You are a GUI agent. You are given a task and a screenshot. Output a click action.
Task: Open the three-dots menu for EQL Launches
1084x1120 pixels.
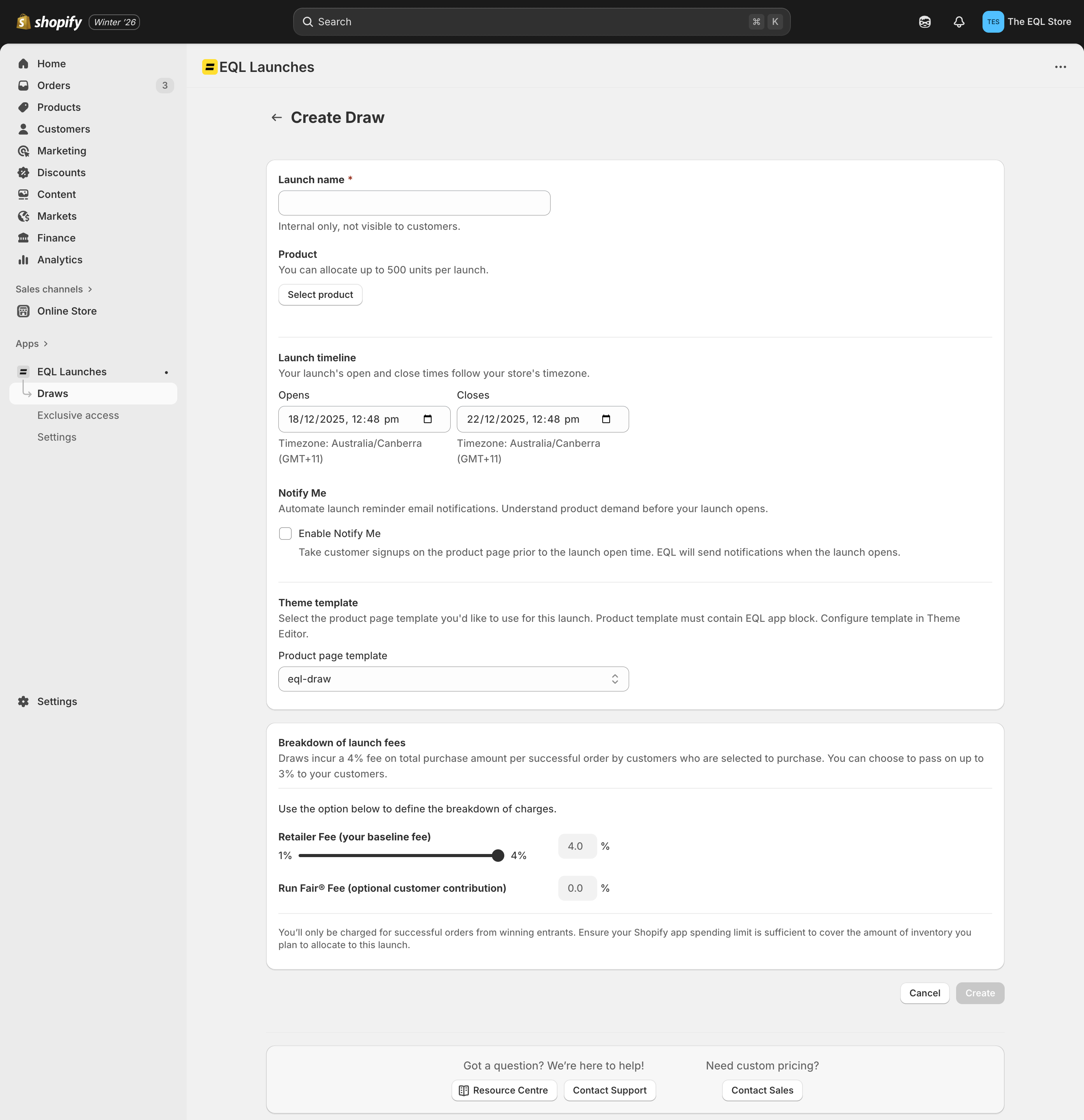(x=1061, y=67)
